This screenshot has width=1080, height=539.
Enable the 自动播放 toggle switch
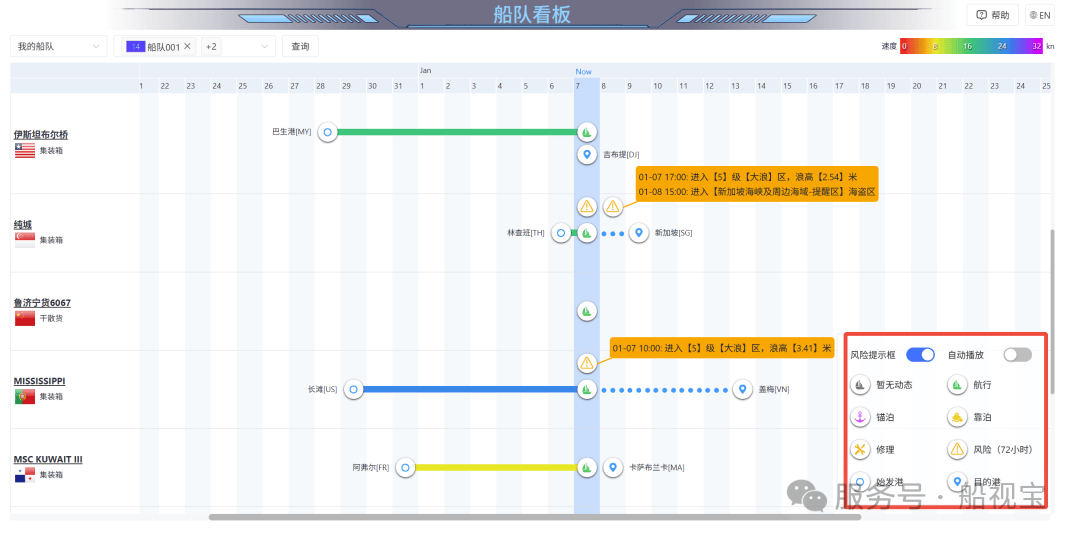tap(1017, 355)
